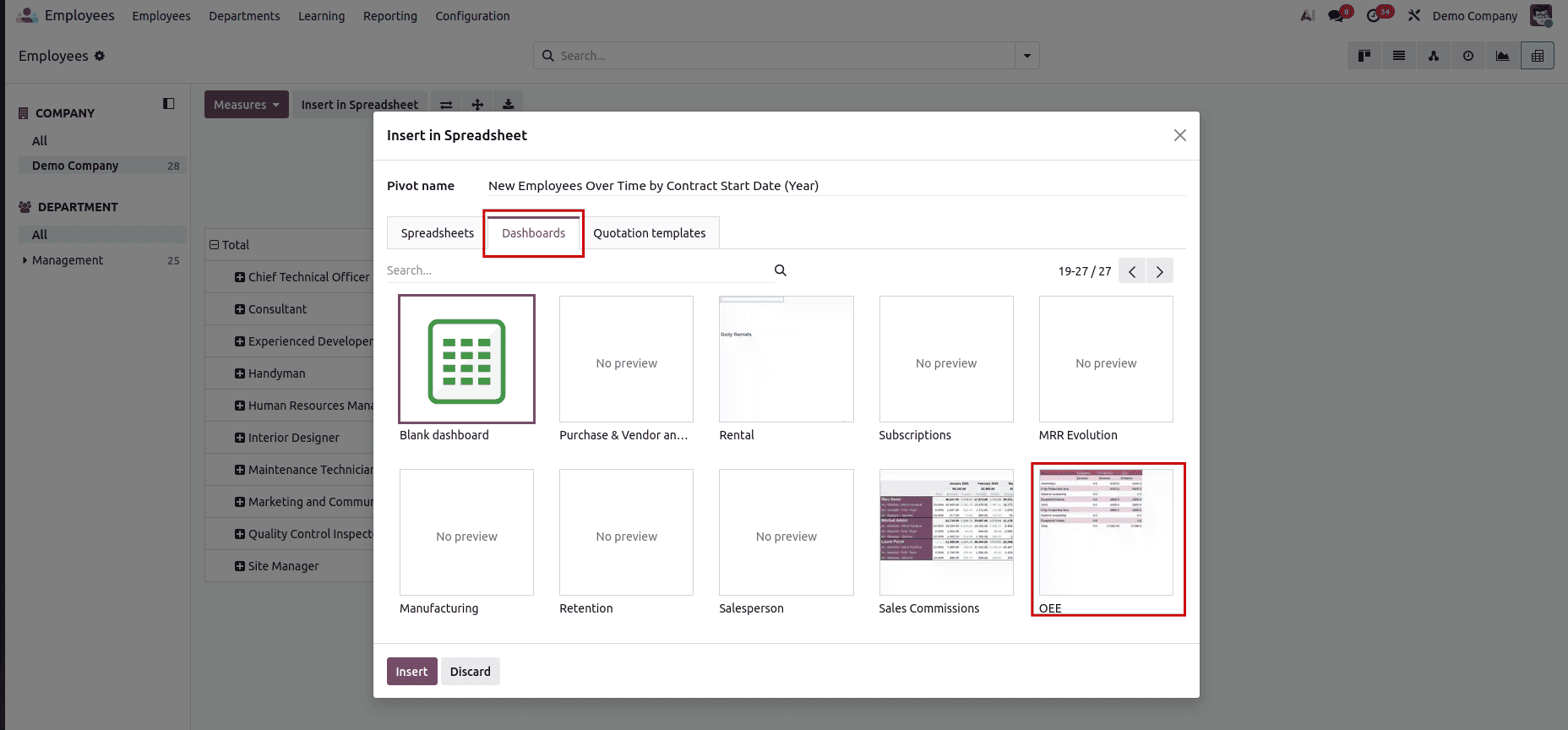Expand the Consultant row
This screenshot has width=1568, height=730.
(x=240, y=309)
